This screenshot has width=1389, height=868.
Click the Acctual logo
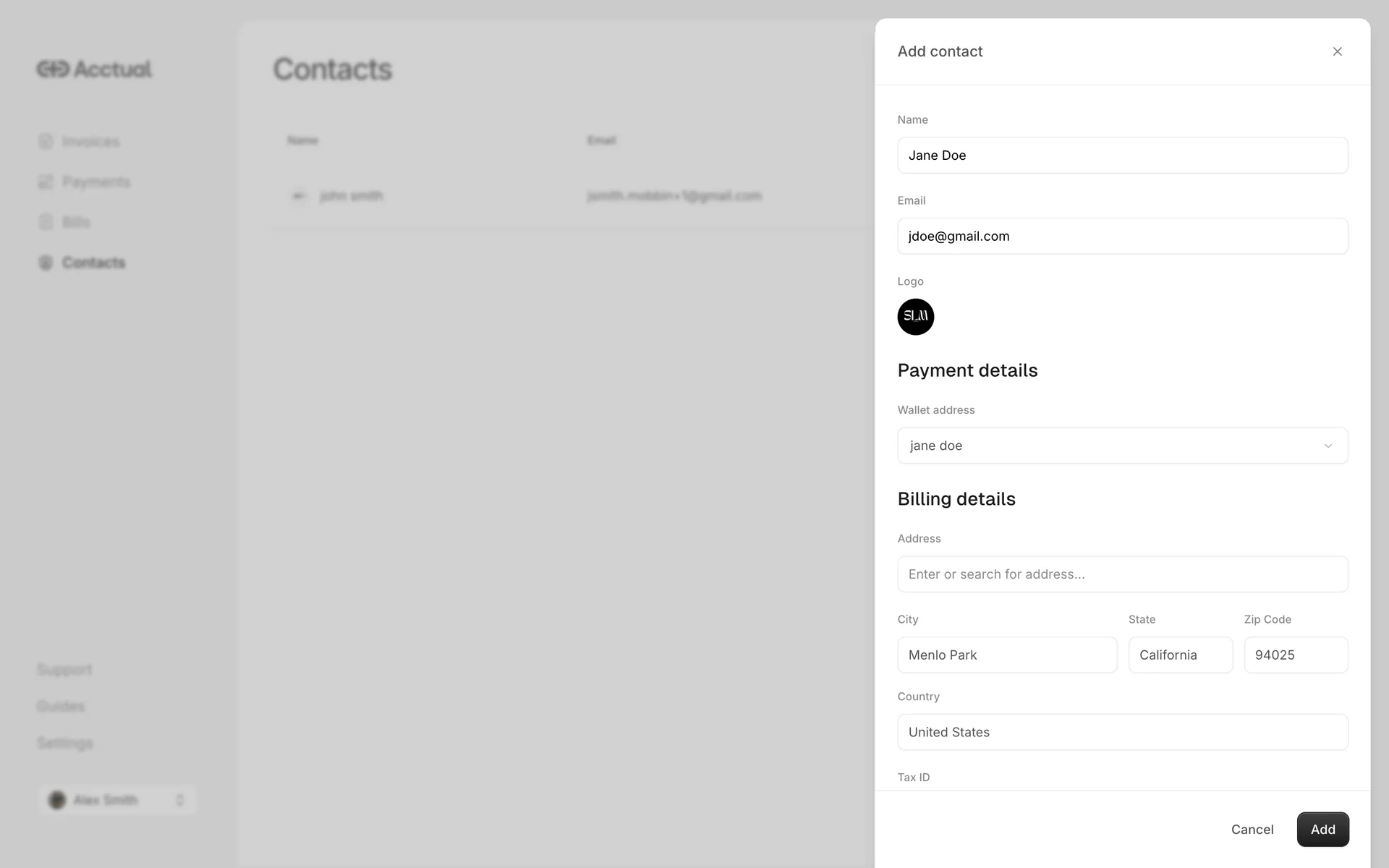pos(94,69)
